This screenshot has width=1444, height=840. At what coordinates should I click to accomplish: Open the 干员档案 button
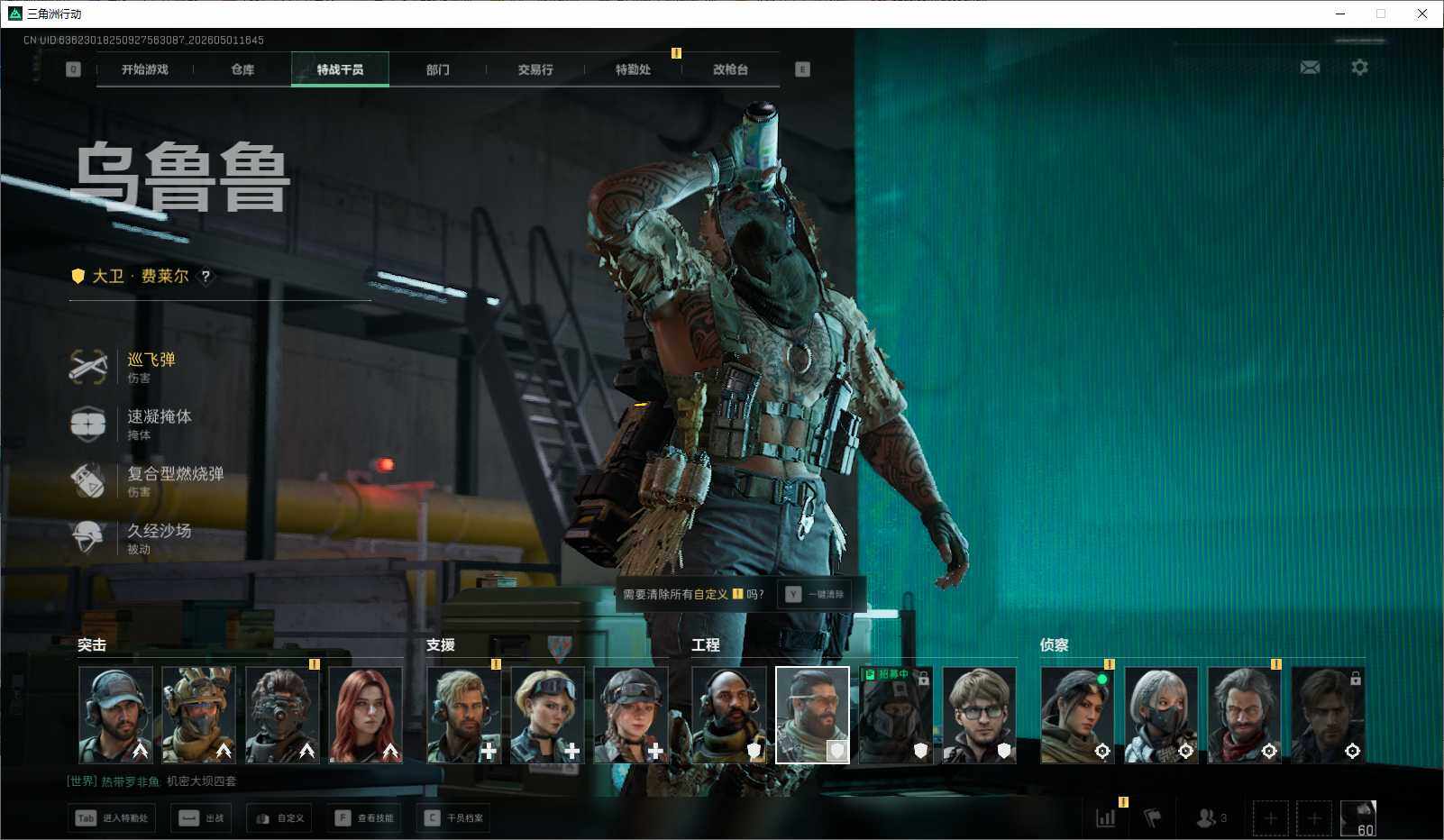[x=453, y=817]
